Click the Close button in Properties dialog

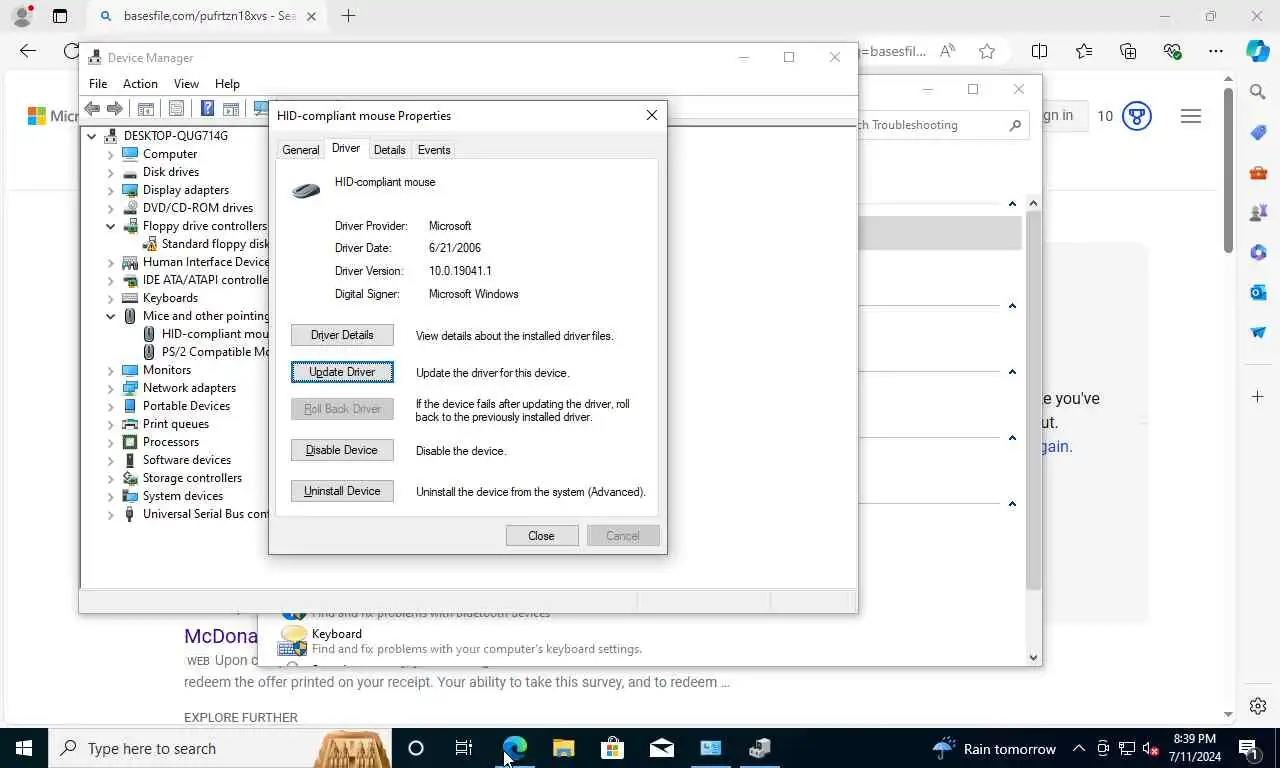click(542, 536)
